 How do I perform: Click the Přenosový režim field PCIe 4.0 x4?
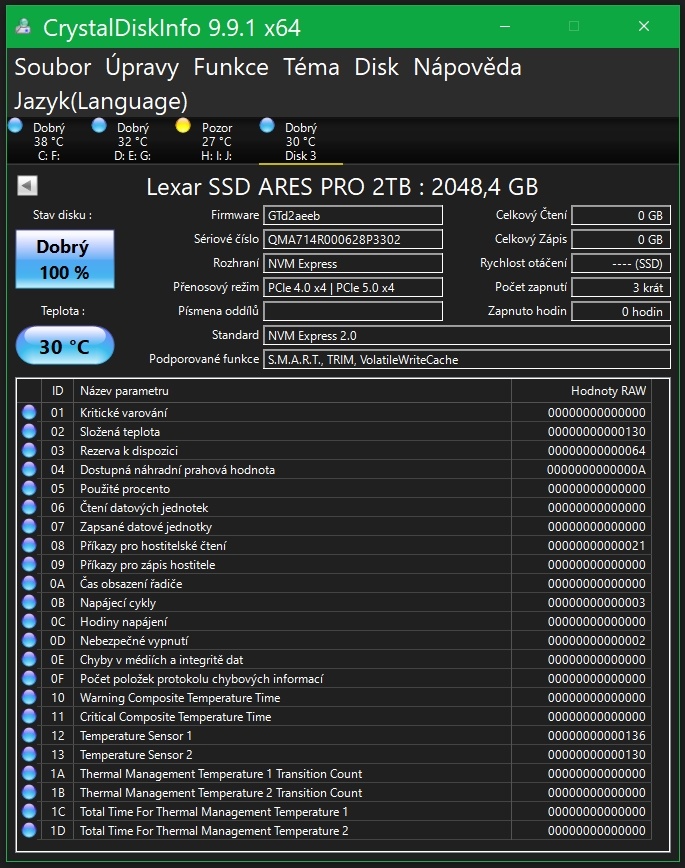(x=353, y=287)
